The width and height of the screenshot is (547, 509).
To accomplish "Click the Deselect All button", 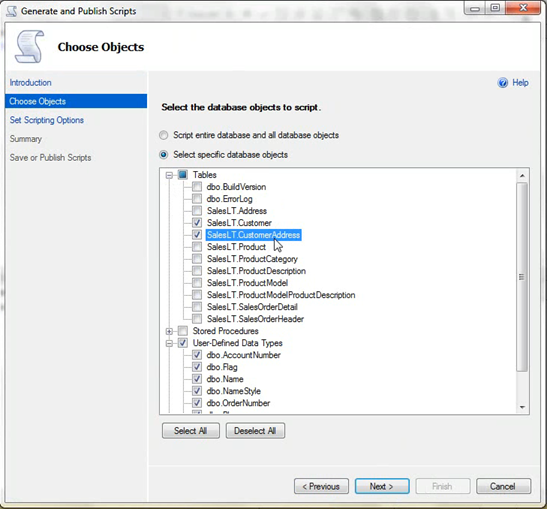I will pyautogui.click(x=255, y=431).
